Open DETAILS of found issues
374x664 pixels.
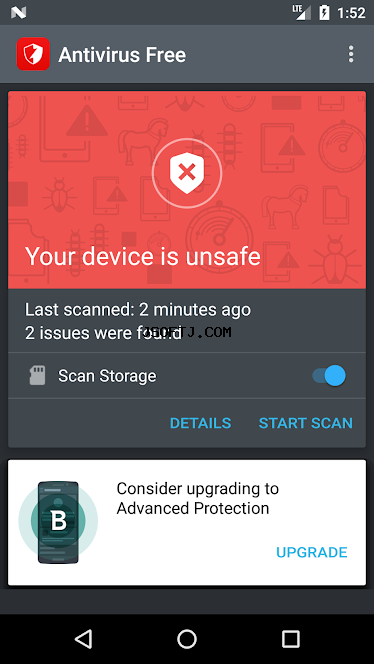tap(200, 423)
